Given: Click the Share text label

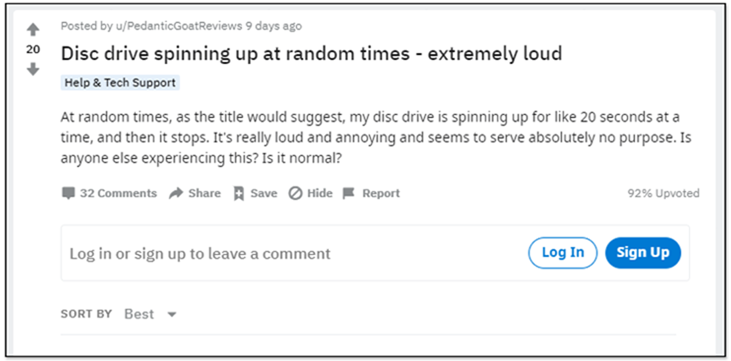Looking at the screenshot, I should (x=204, y=193).
